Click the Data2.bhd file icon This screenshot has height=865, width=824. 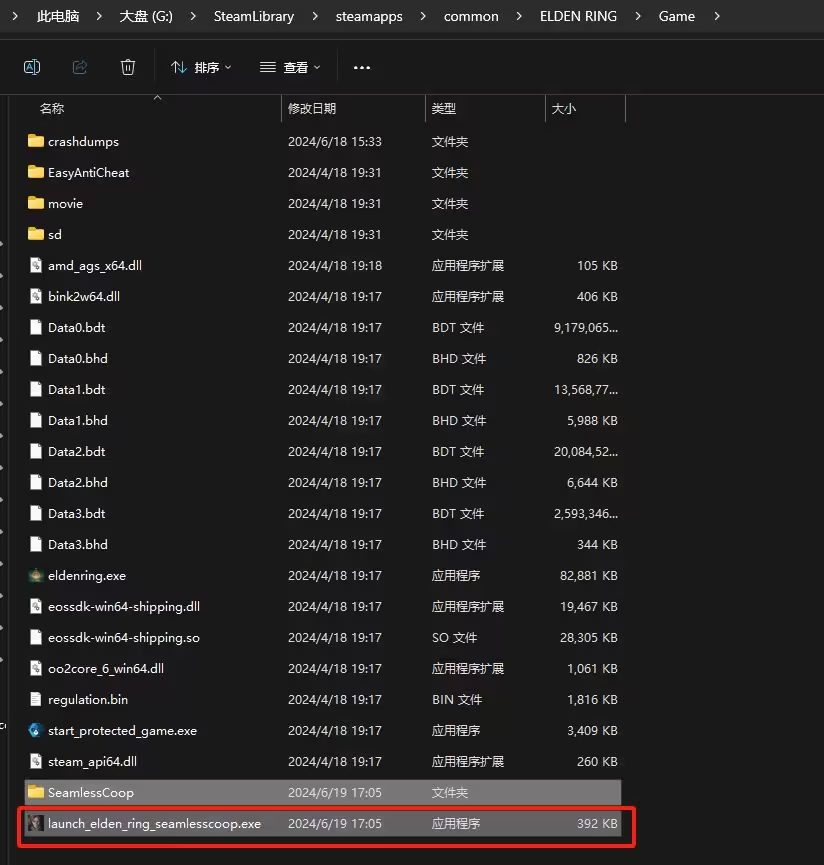pyautogui.click(x=36, y=482)
